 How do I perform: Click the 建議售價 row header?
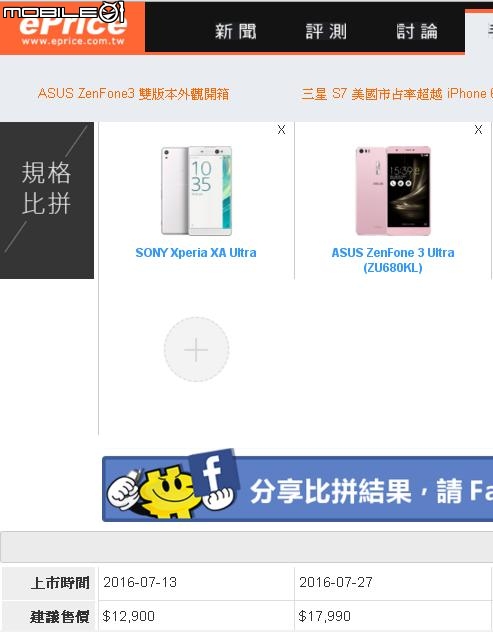[49, 616]
